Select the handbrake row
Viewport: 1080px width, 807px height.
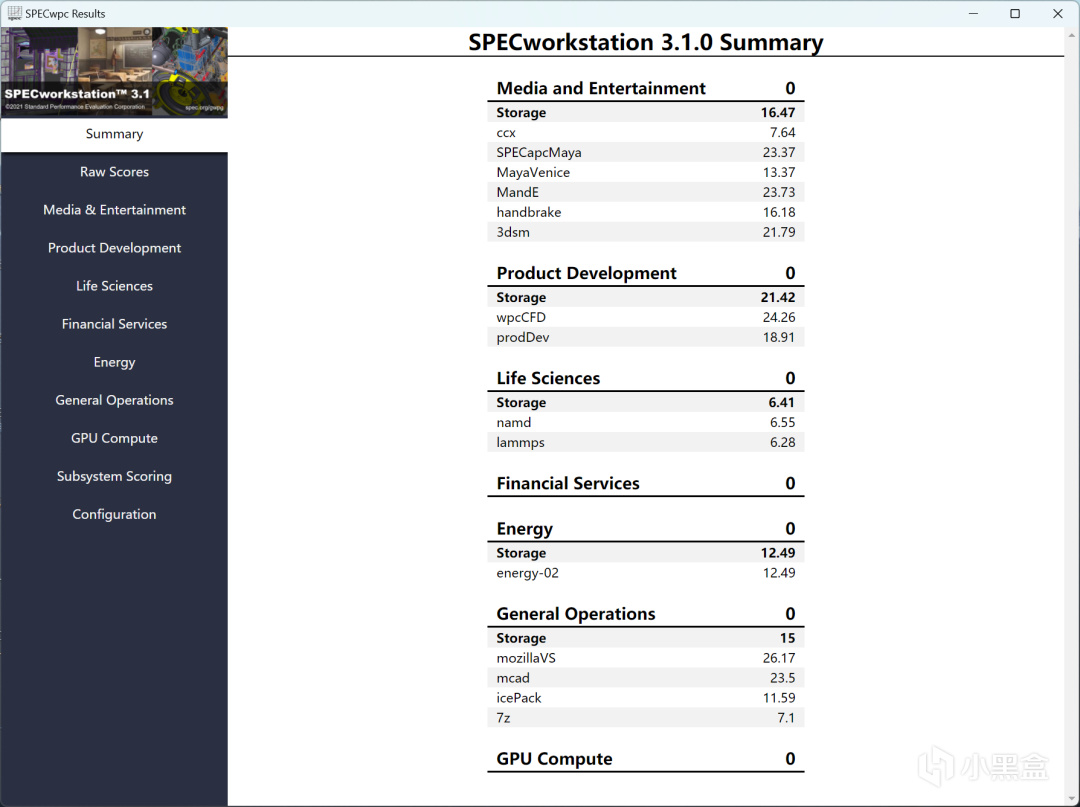point(645,212)
